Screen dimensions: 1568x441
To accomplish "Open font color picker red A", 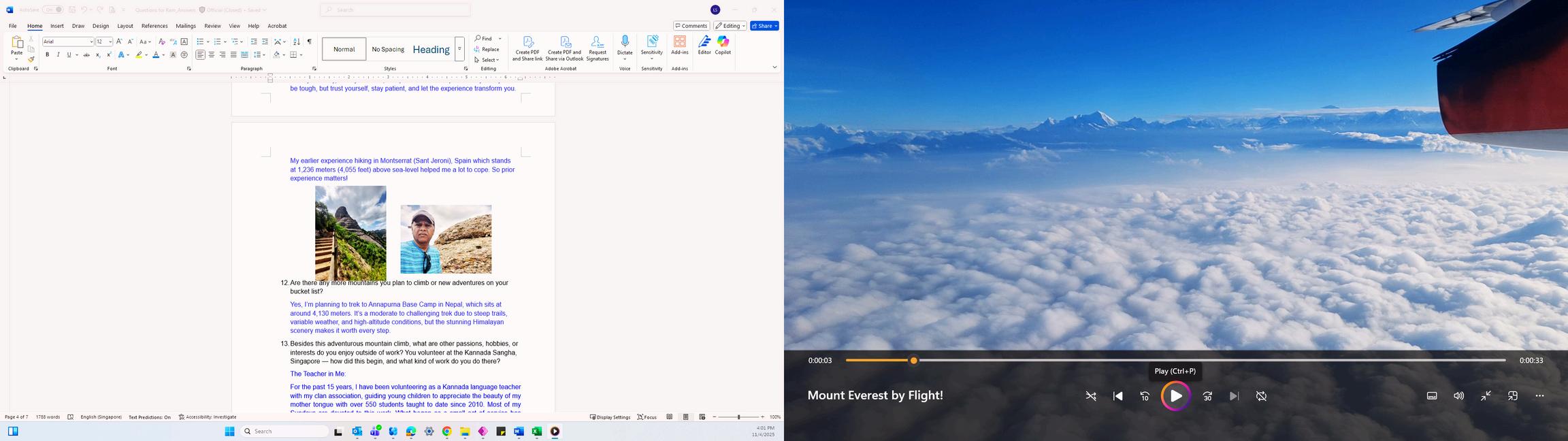I will tap(156, 55).
